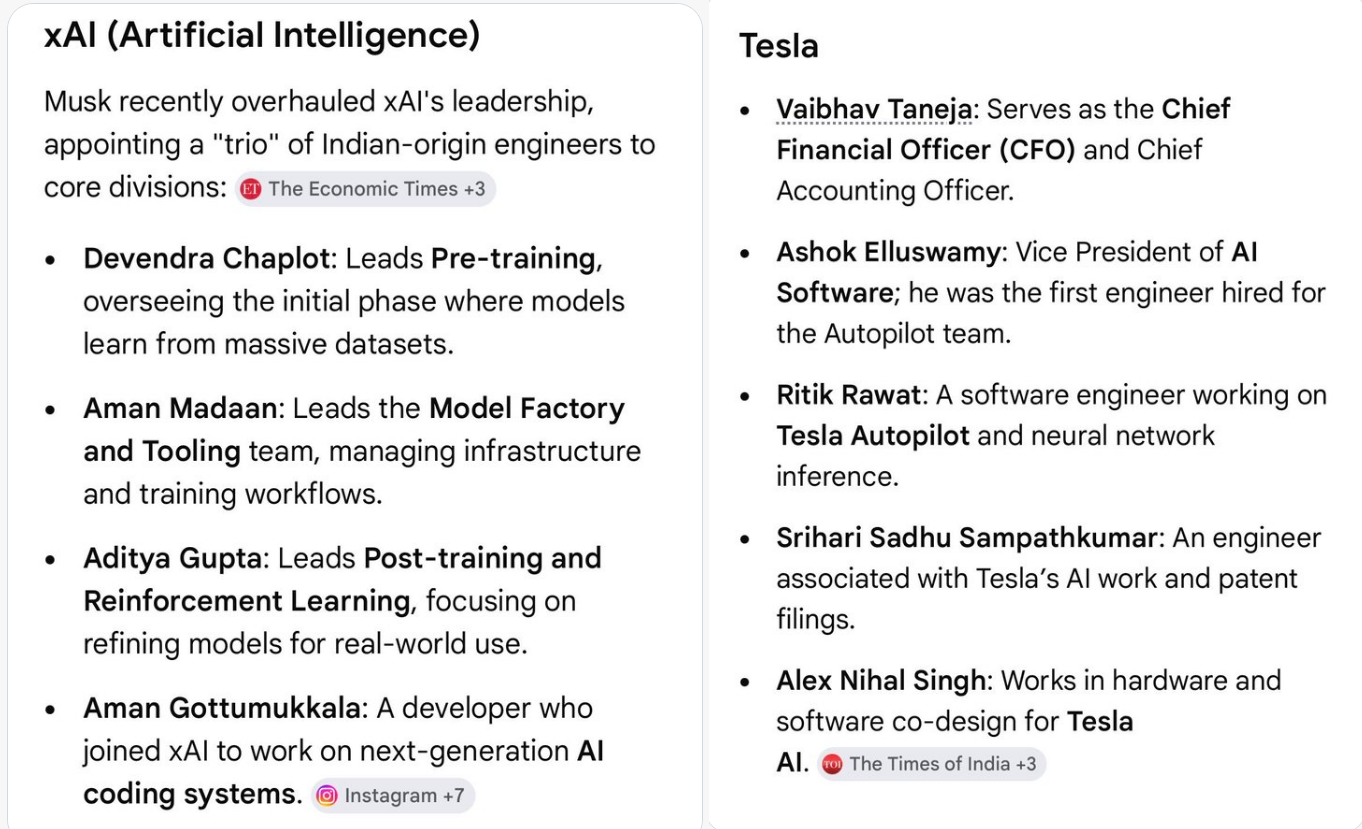
Task: Click the name Ritik Rawat
Action: (x=847, y=395)
